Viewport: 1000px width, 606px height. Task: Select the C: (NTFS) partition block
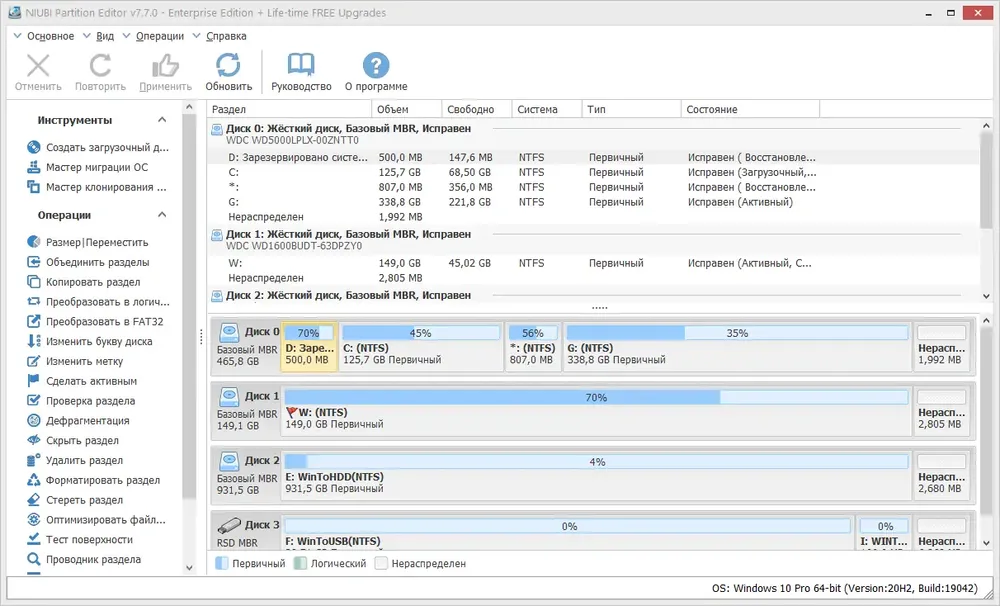point(421,346)
